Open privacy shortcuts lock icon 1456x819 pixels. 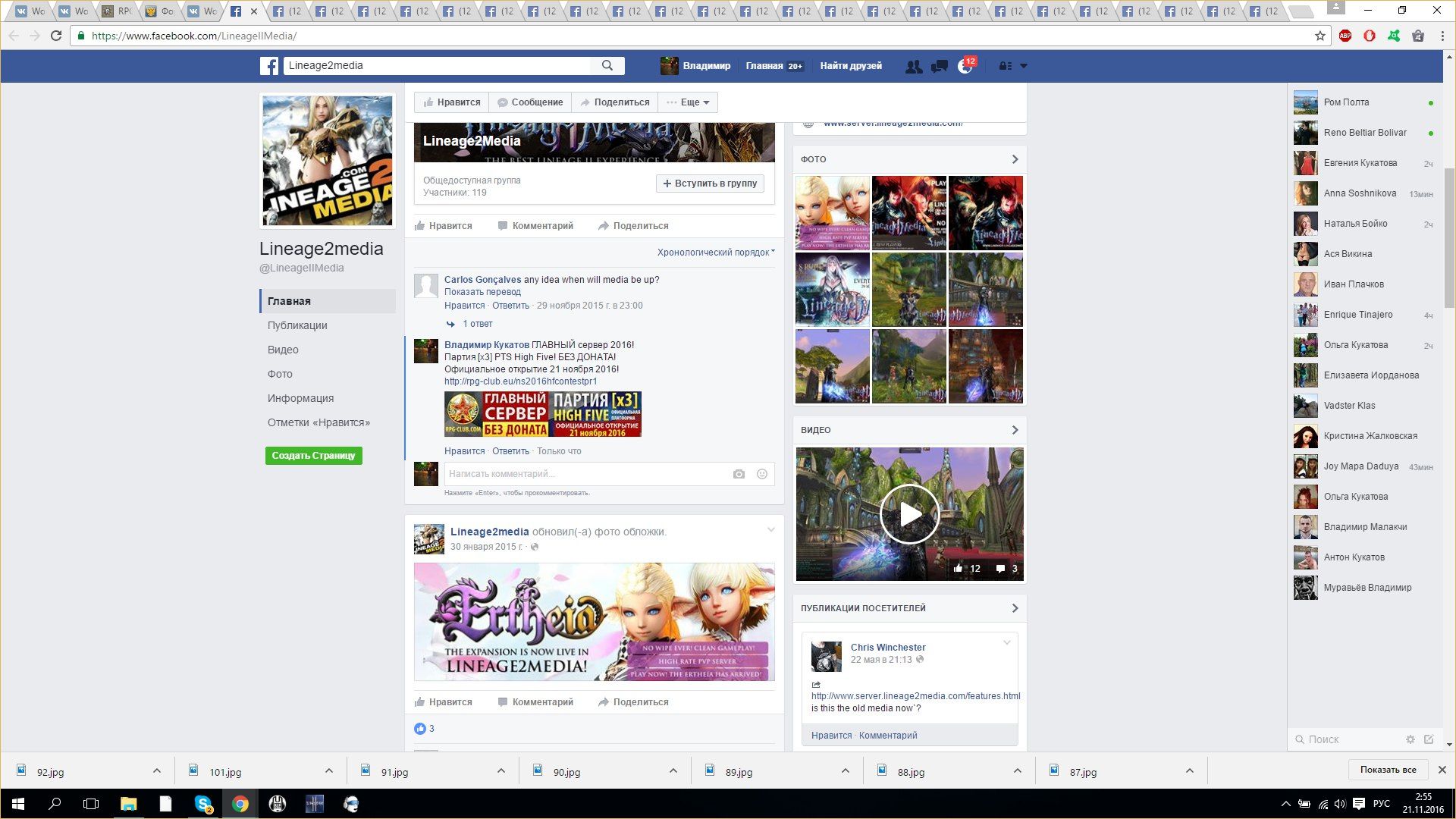pyautogui.click(x=1006, y=66)
